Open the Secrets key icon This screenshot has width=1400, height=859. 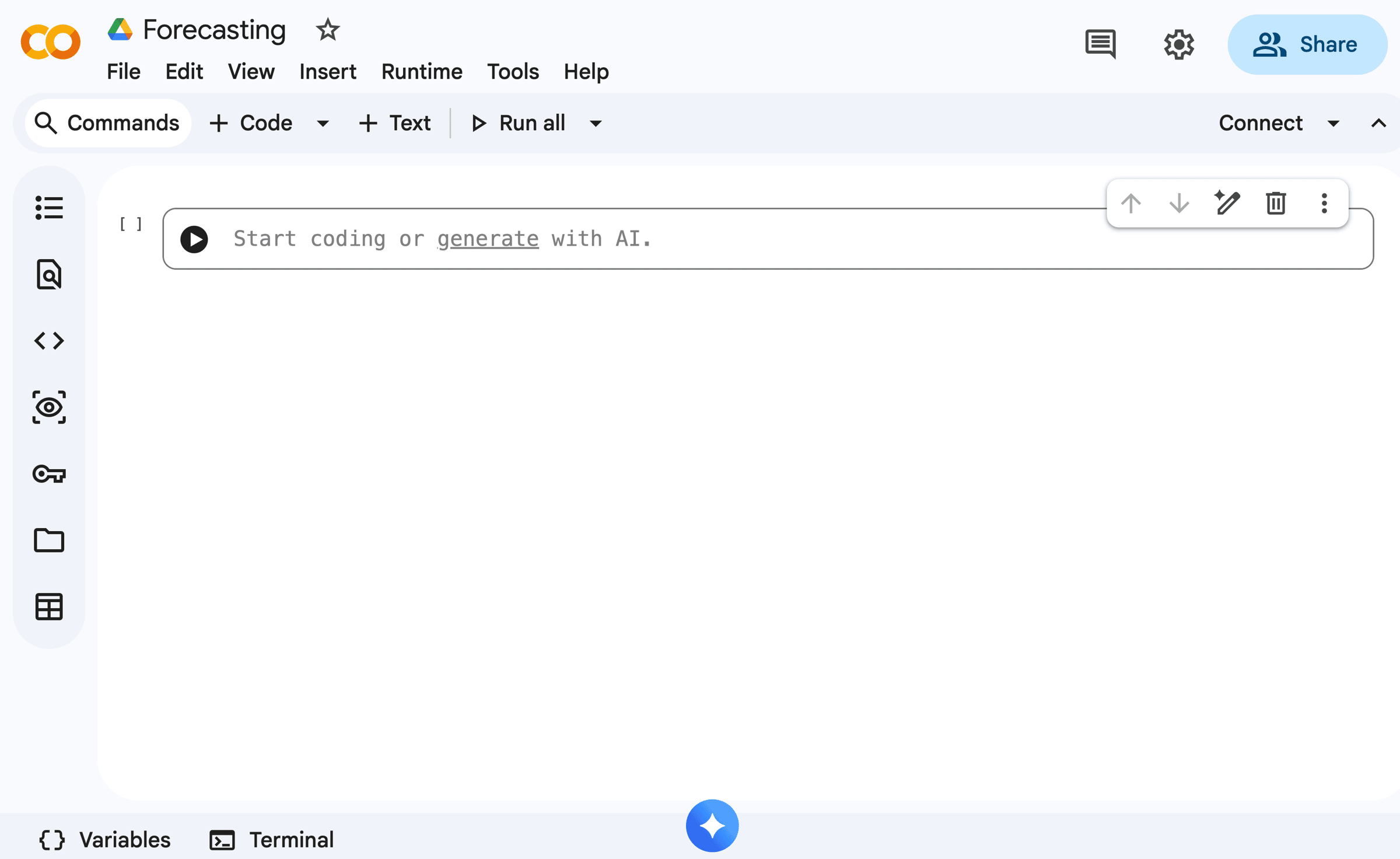[49, 473]
